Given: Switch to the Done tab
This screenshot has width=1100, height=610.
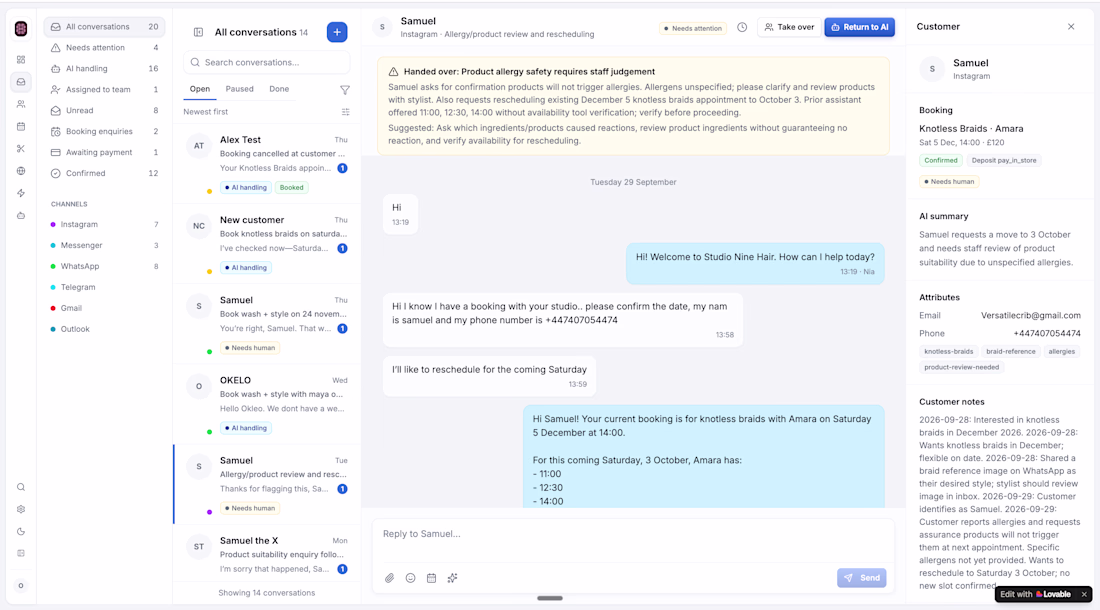Looking at the screenshot, I should pos(279,89).
